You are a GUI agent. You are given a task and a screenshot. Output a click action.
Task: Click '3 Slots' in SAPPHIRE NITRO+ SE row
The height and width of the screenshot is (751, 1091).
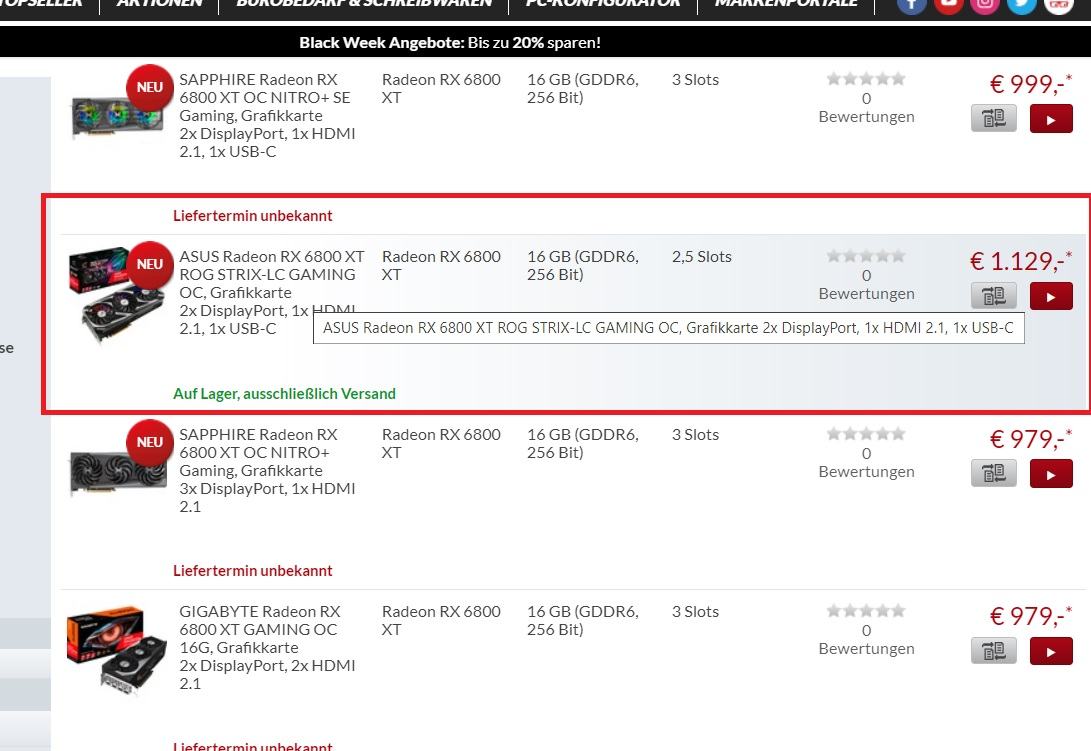[695, 80]
